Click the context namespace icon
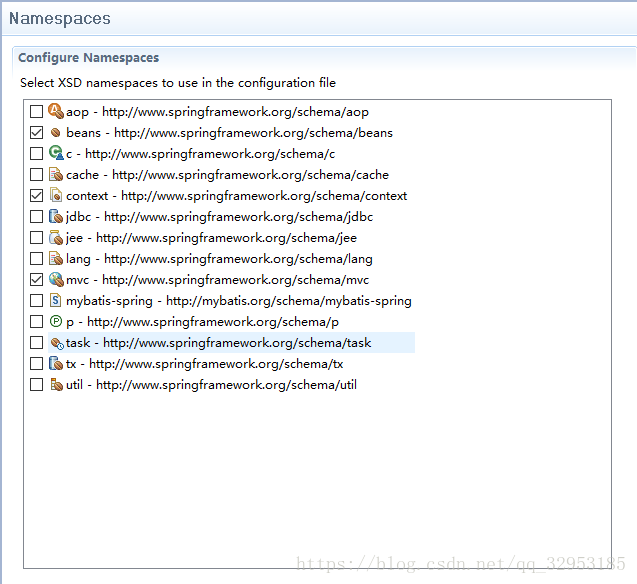637x584 pixels. pos(56,195)
